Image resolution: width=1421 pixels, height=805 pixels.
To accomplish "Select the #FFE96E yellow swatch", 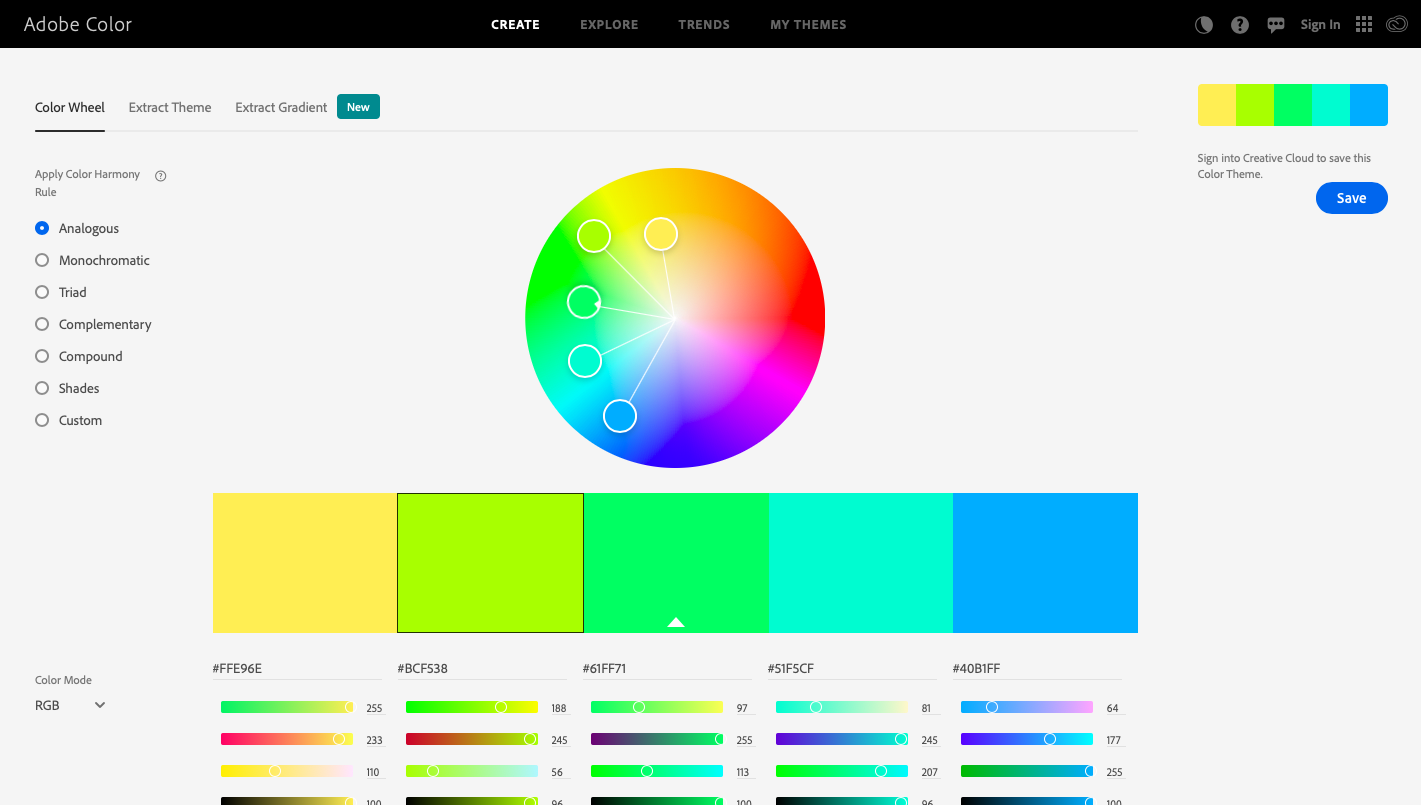I will click(304, 562).
